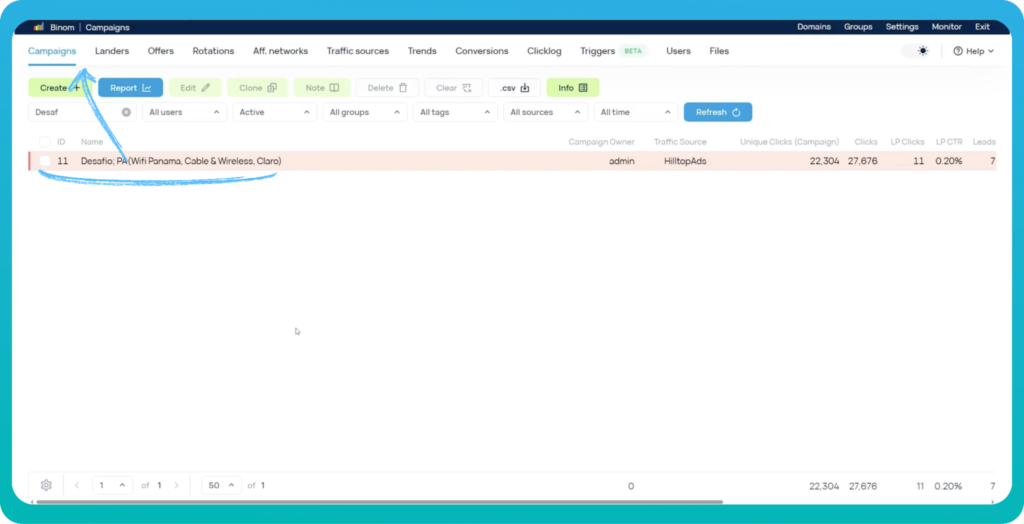1024x524 pixels.
Task: Open Settings in top bar
Action: click(902, 27)
